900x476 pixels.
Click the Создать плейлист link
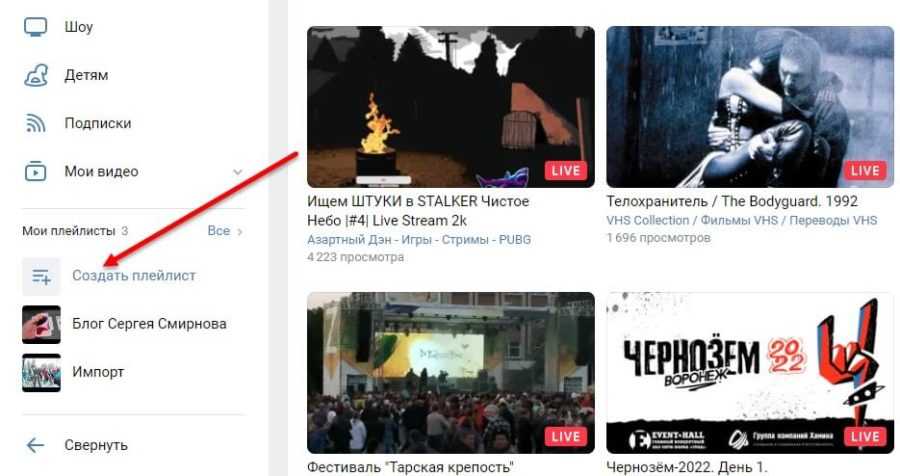click(x=134, y=276)
